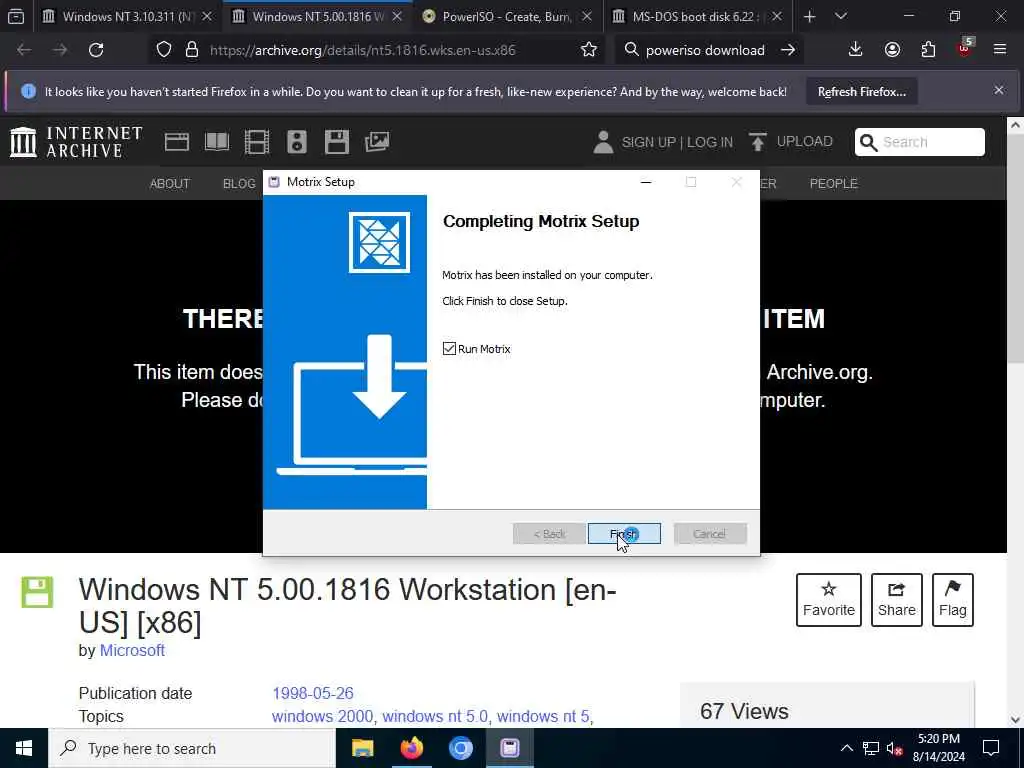Click the Cancel button in Motrix Setup
The height and width of the screenshot is (768, 1024).
709,534
